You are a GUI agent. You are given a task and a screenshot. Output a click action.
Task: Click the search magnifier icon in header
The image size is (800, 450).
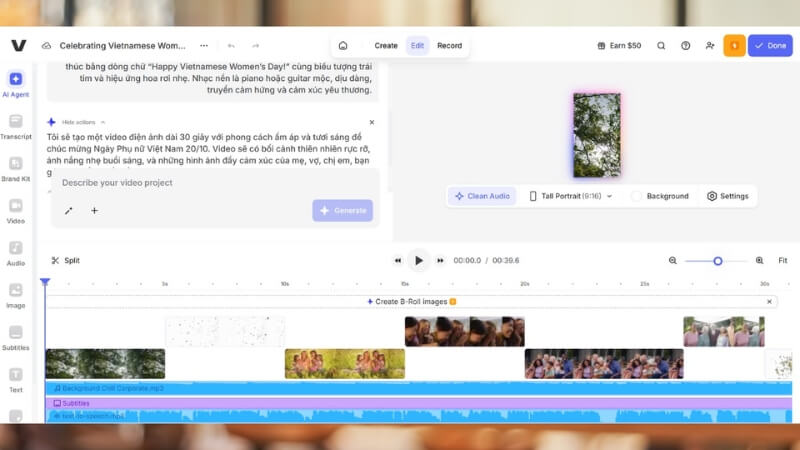pos(661,46)
